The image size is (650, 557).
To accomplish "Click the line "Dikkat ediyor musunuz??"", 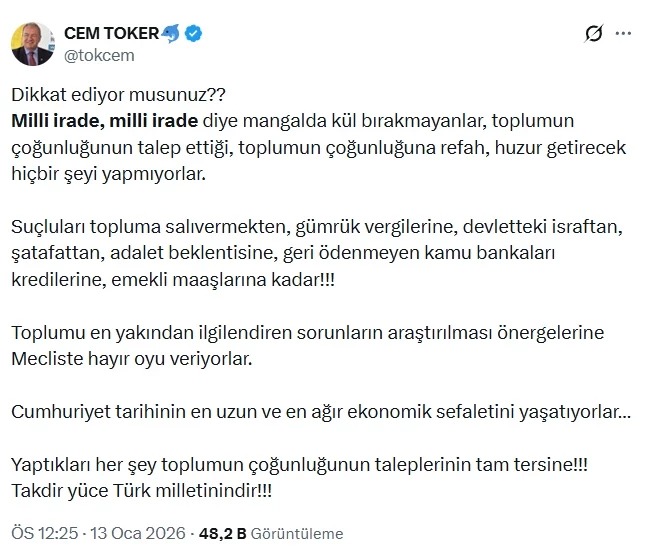I will click(120, 97).
